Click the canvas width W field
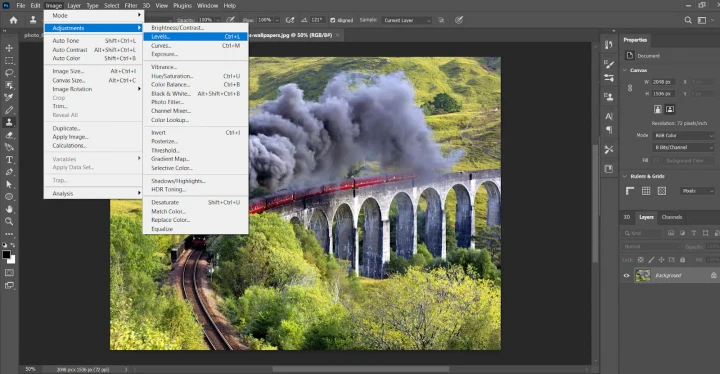720x374 pixels. click(663, 82)
